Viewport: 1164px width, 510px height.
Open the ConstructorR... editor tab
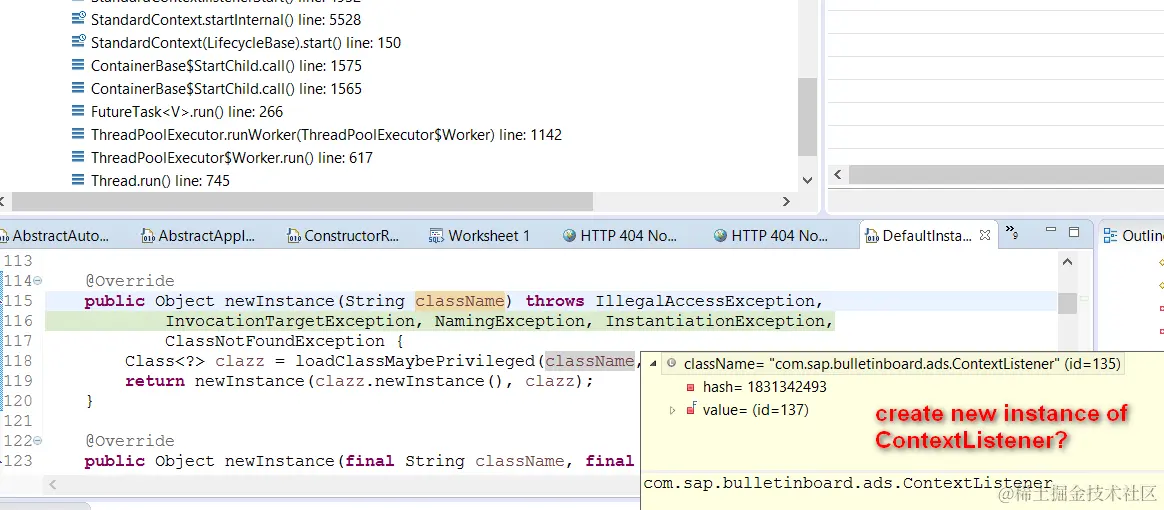(x=343, y=236)
